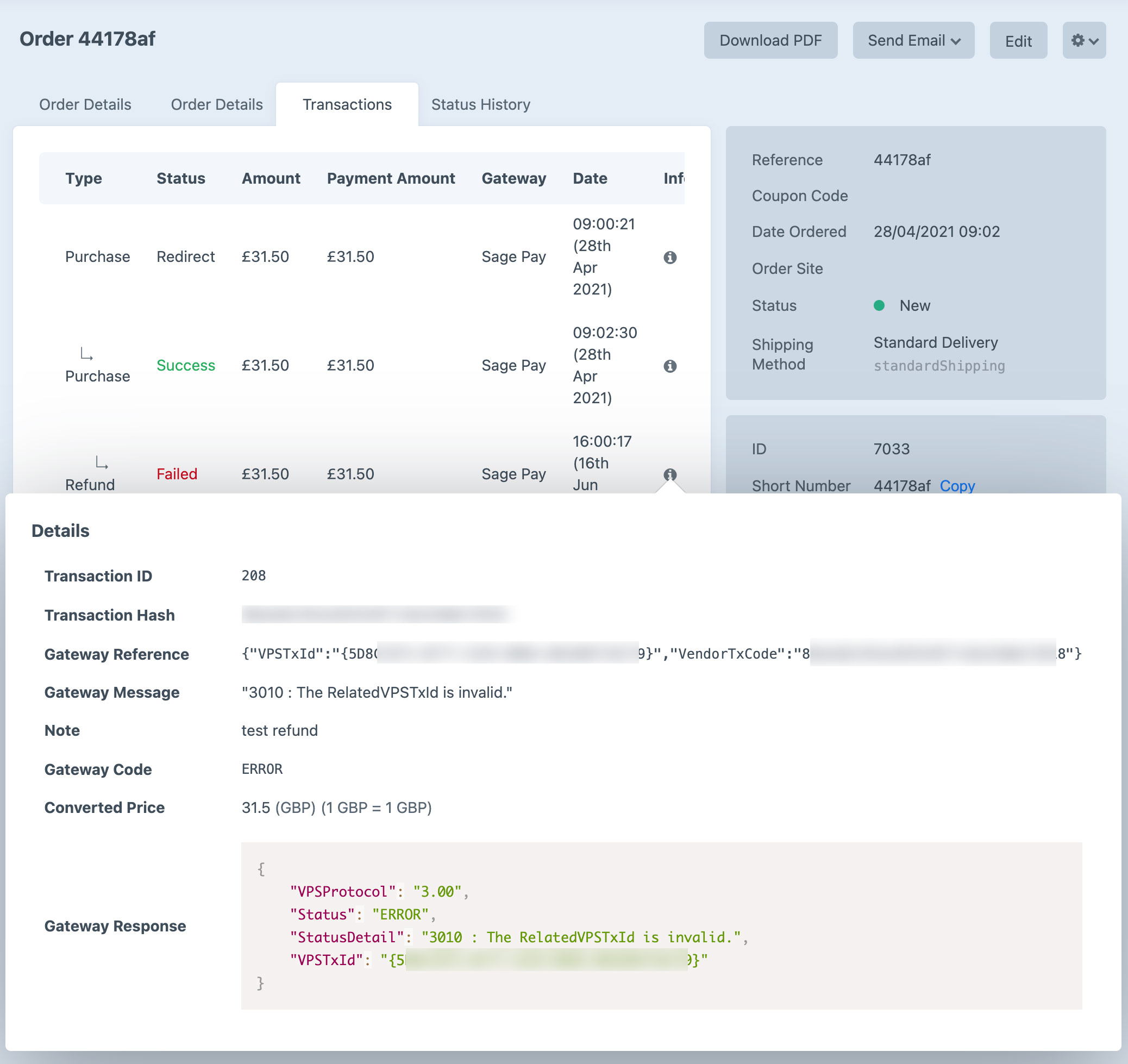The width and height of the screenshot is (1128, 1064).
Task: View info for the successful purchase transaction
Action: coord(670,366)
